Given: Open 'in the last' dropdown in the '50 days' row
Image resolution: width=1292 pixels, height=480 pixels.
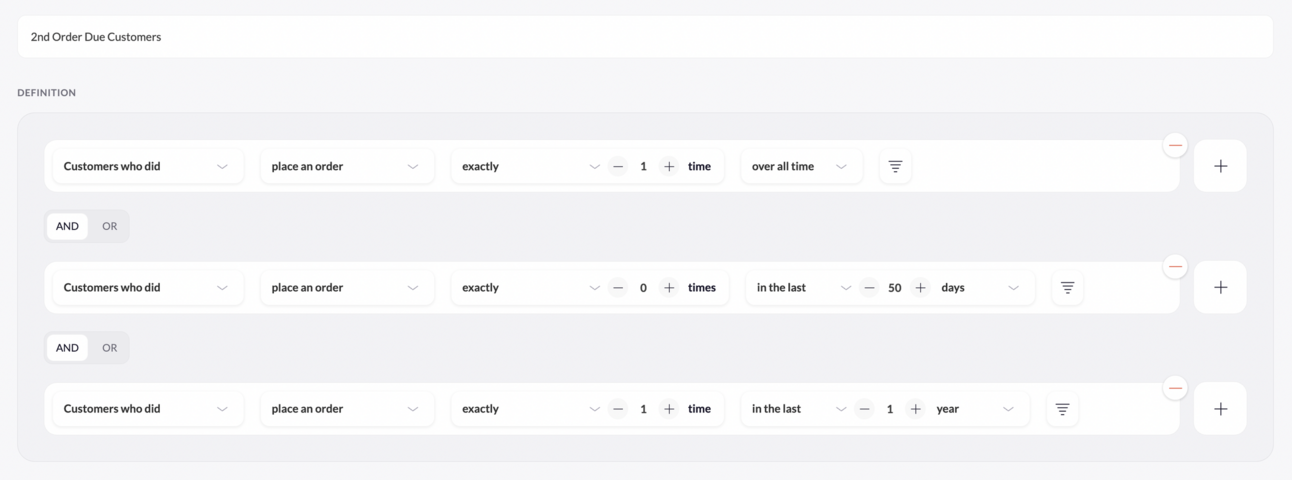Looking at the screenshot, I should click(x=803, y=287).
